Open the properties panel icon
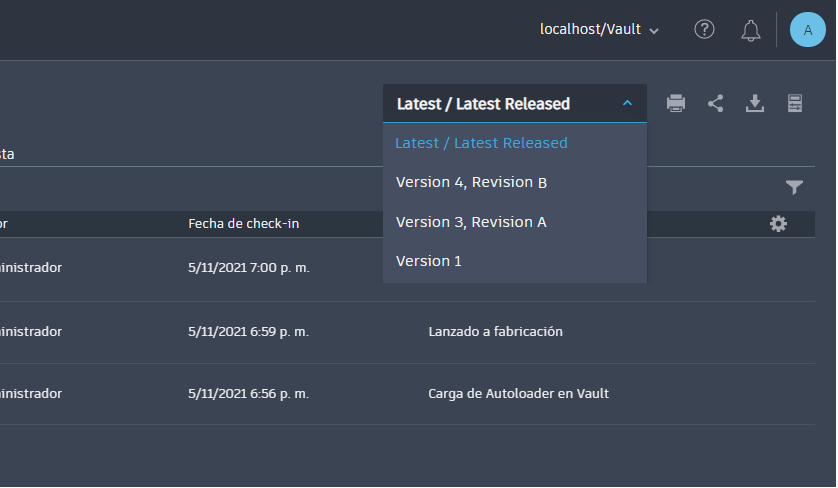Screen dimensions: 838x488 795,103
